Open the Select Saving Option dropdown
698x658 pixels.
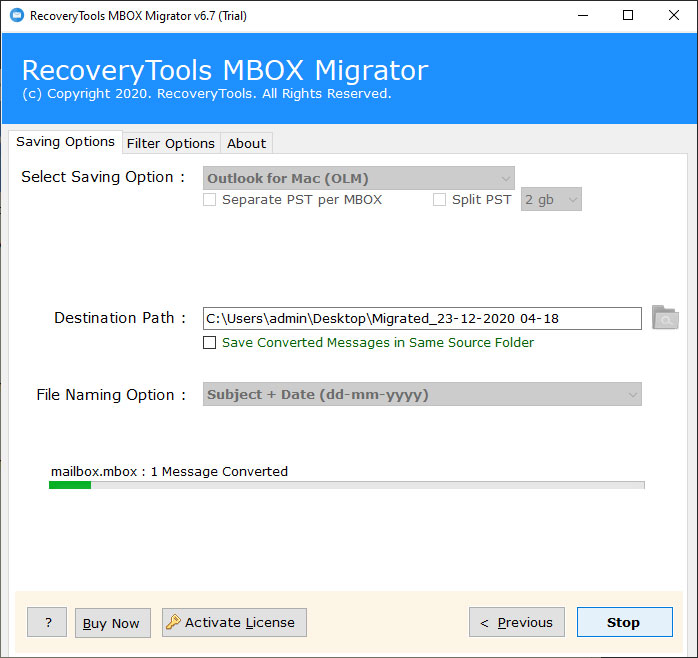359,178
